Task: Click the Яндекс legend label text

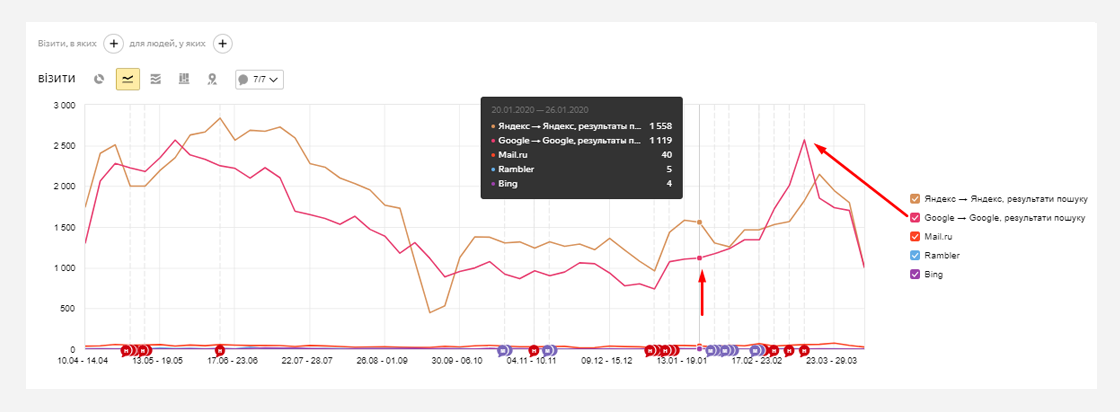Action: pos(1005,199)
